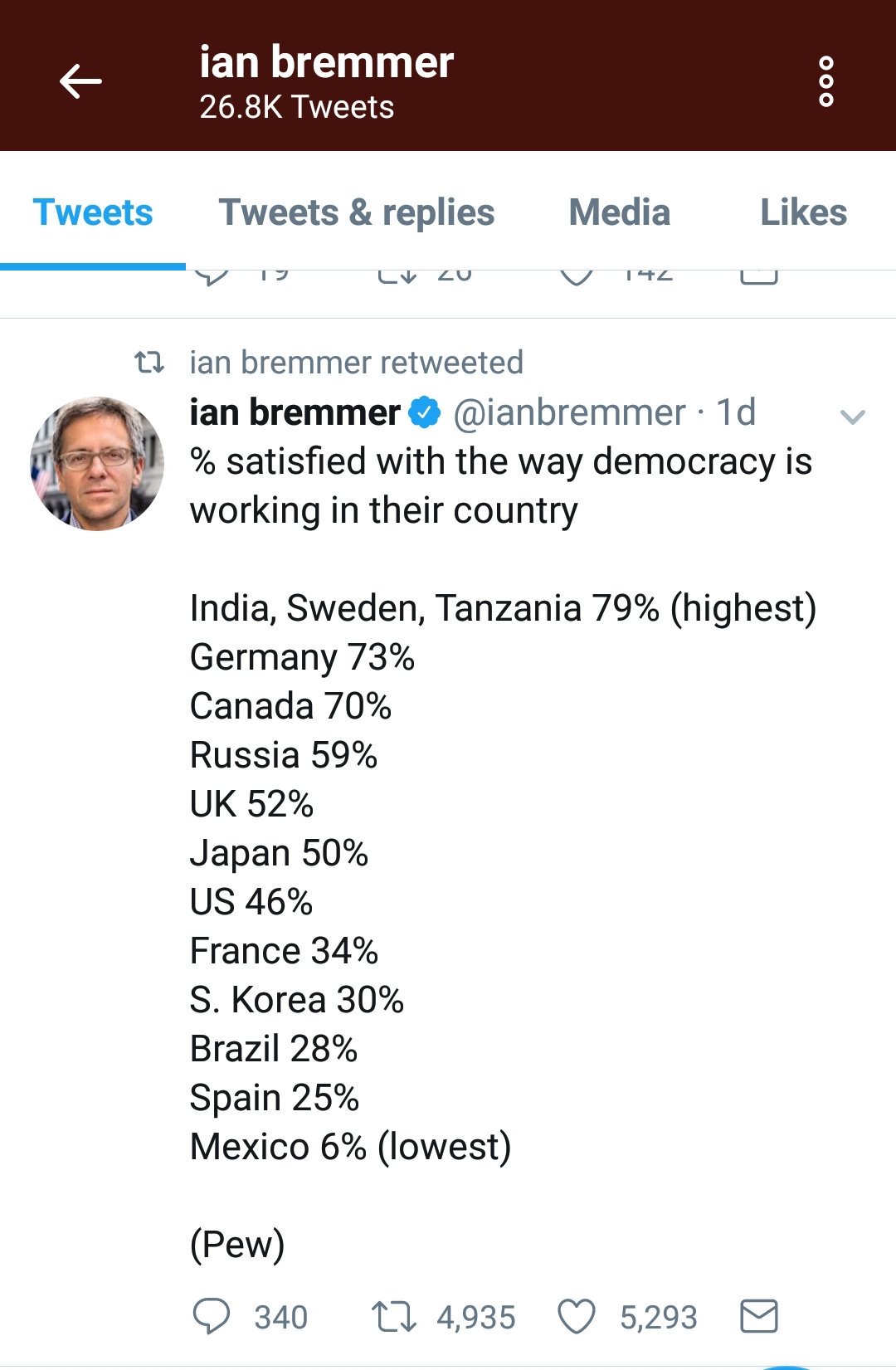Go to the Likes tab
Image resolution: width=896 pixels, height=1370 pixels.
[803, 212]
